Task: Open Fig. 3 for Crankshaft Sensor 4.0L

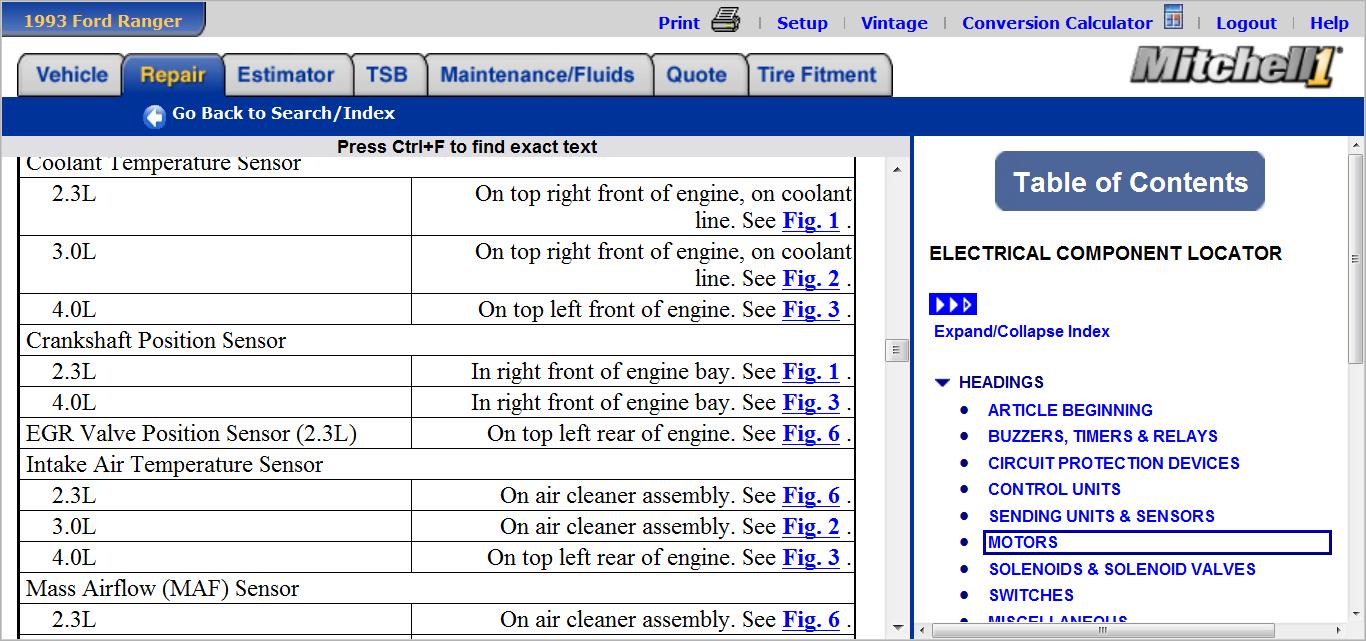Action: click(x=811, y=403)
